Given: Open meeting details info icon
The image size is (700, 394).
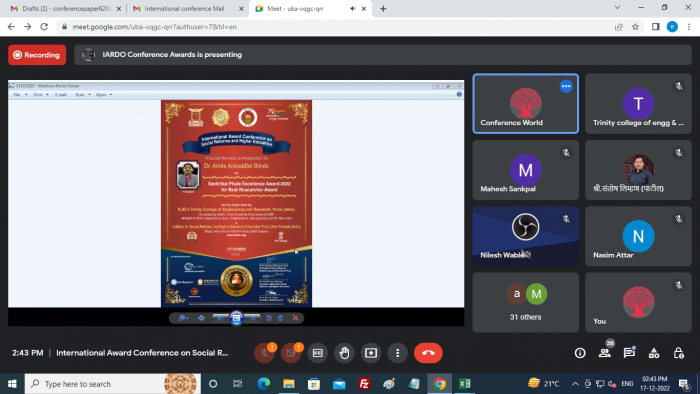Looking at the screenshot, I should [580, 353].
